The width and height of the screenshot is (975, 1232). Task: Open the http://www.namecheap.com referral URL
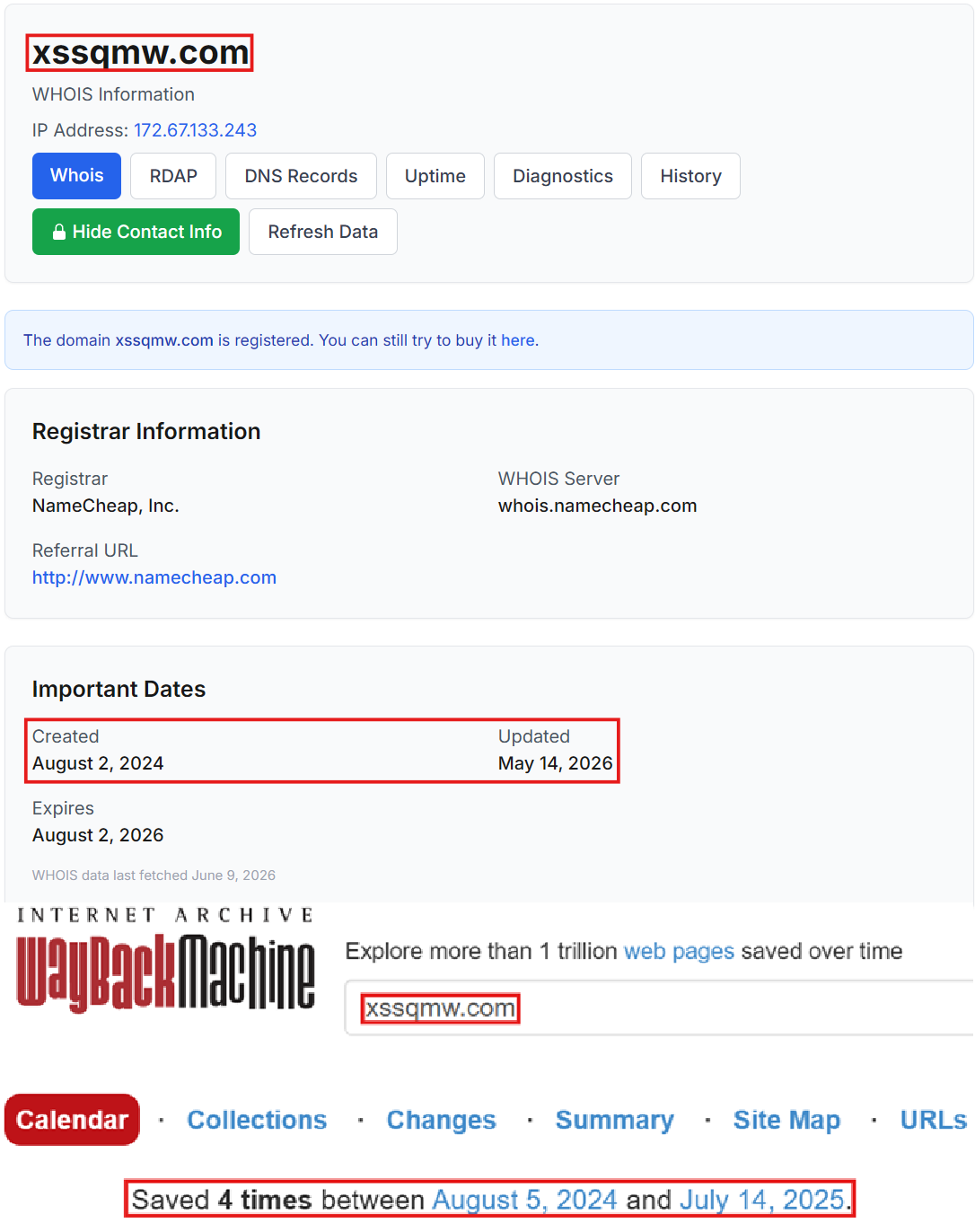tap(154, 577)
